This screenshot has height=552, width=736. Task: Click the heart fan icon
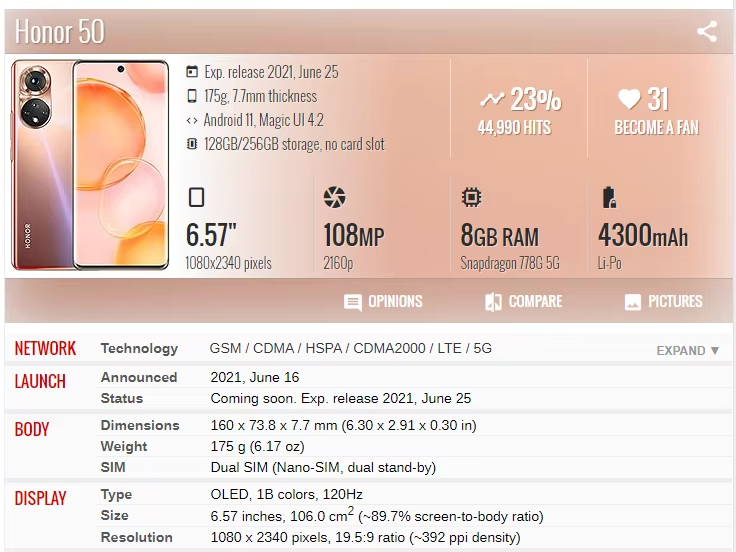tap(629, 99)
